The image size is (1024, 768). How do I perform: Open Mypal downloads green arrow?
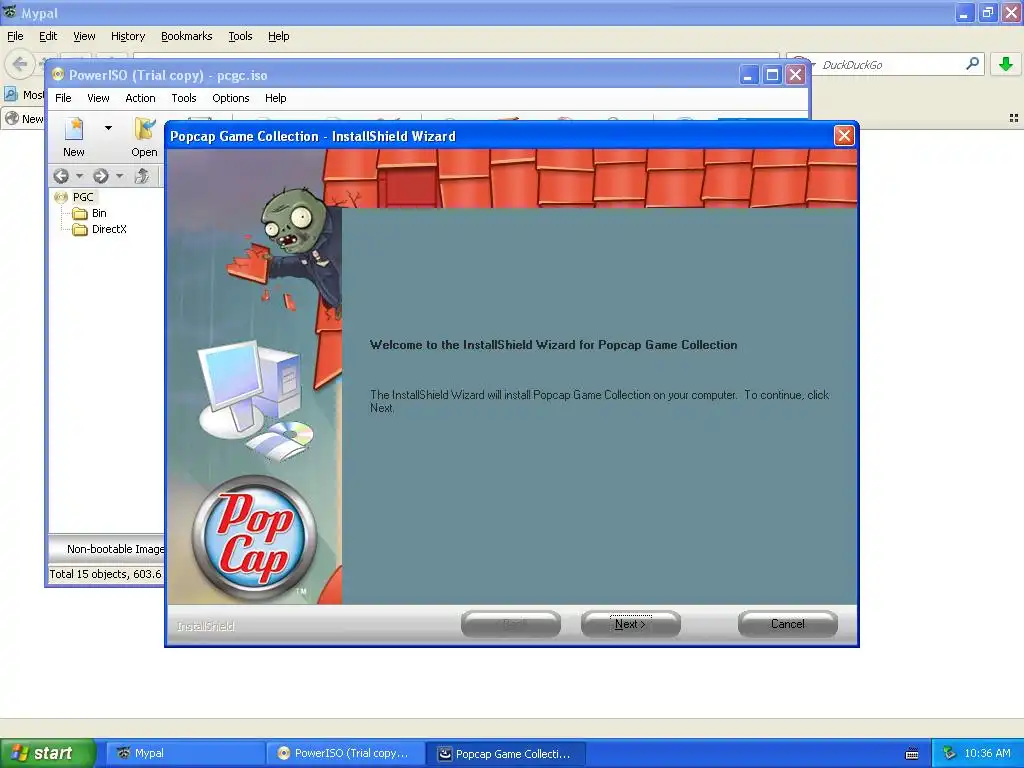pyautogui.click(x=1006, y=64)
